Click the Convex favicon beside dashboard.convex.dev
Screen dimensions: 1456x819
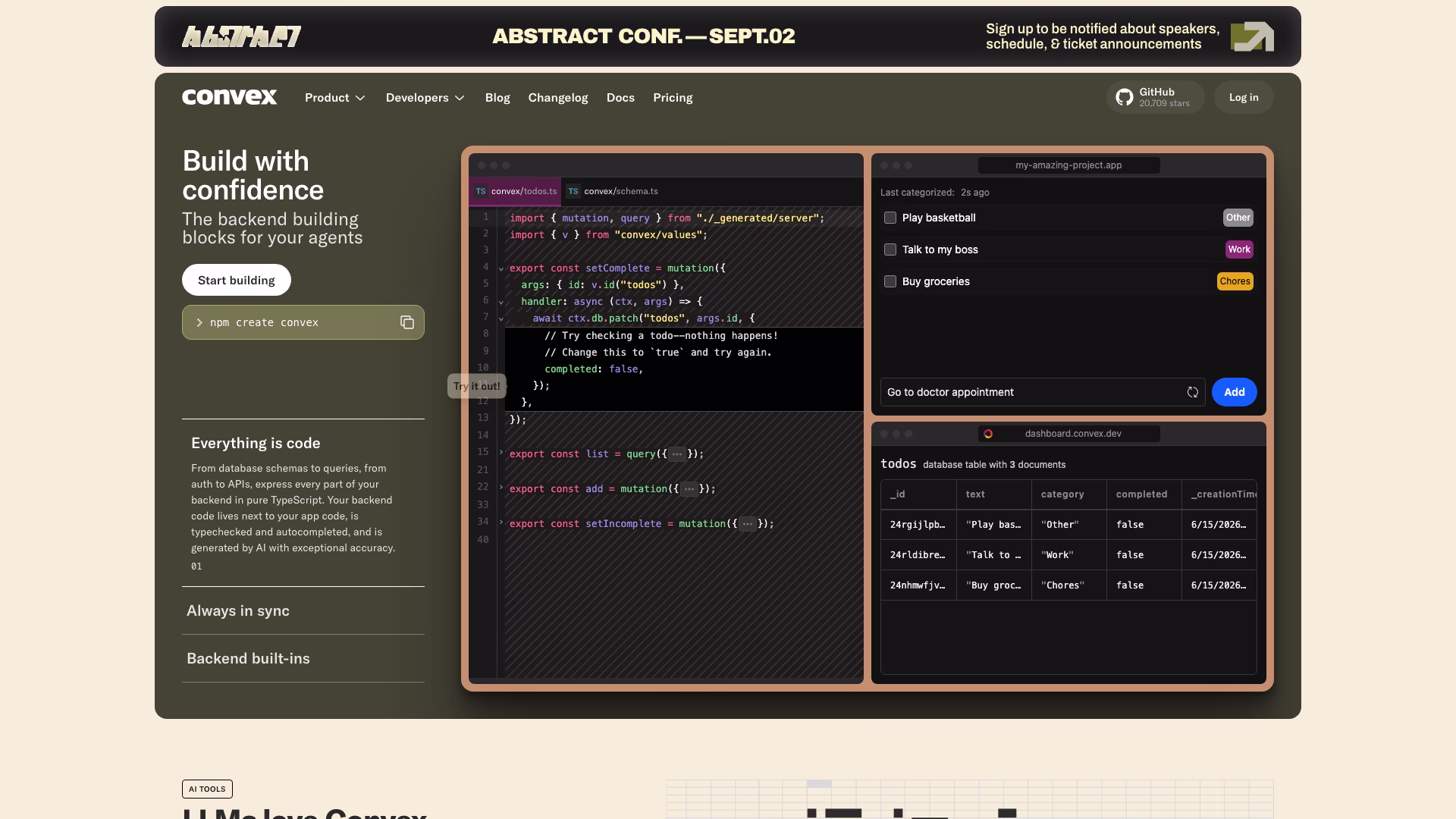click(x=988, y=434)
